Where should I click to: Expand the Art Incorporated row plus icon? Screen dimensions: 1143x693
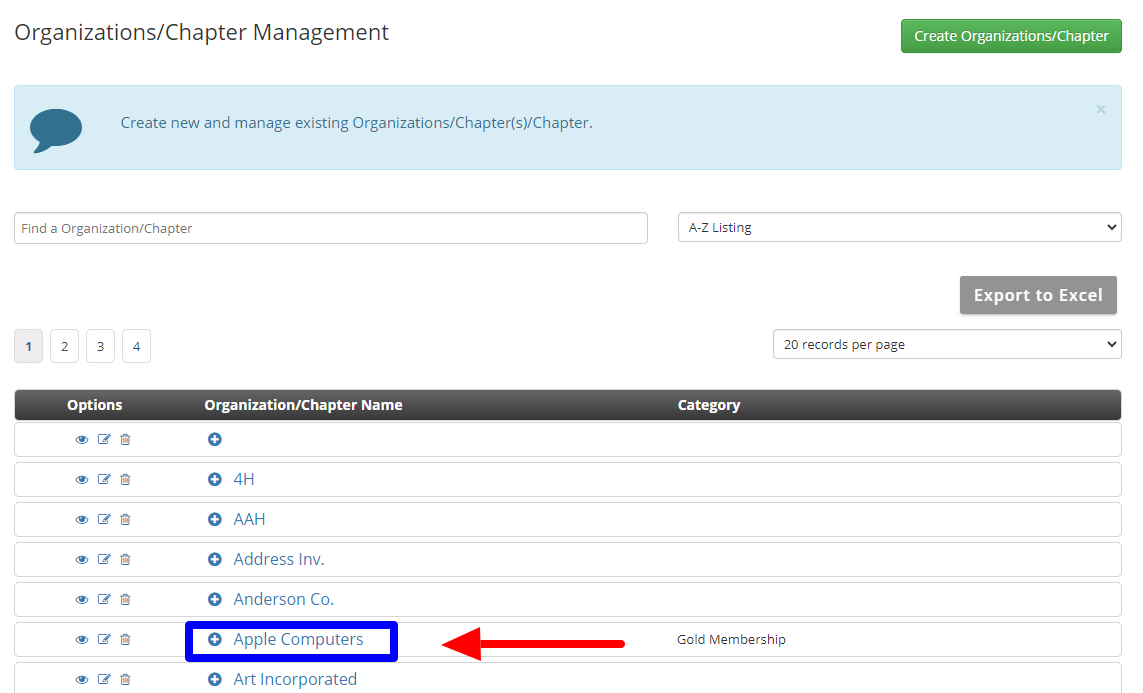[x=214, y=680]
